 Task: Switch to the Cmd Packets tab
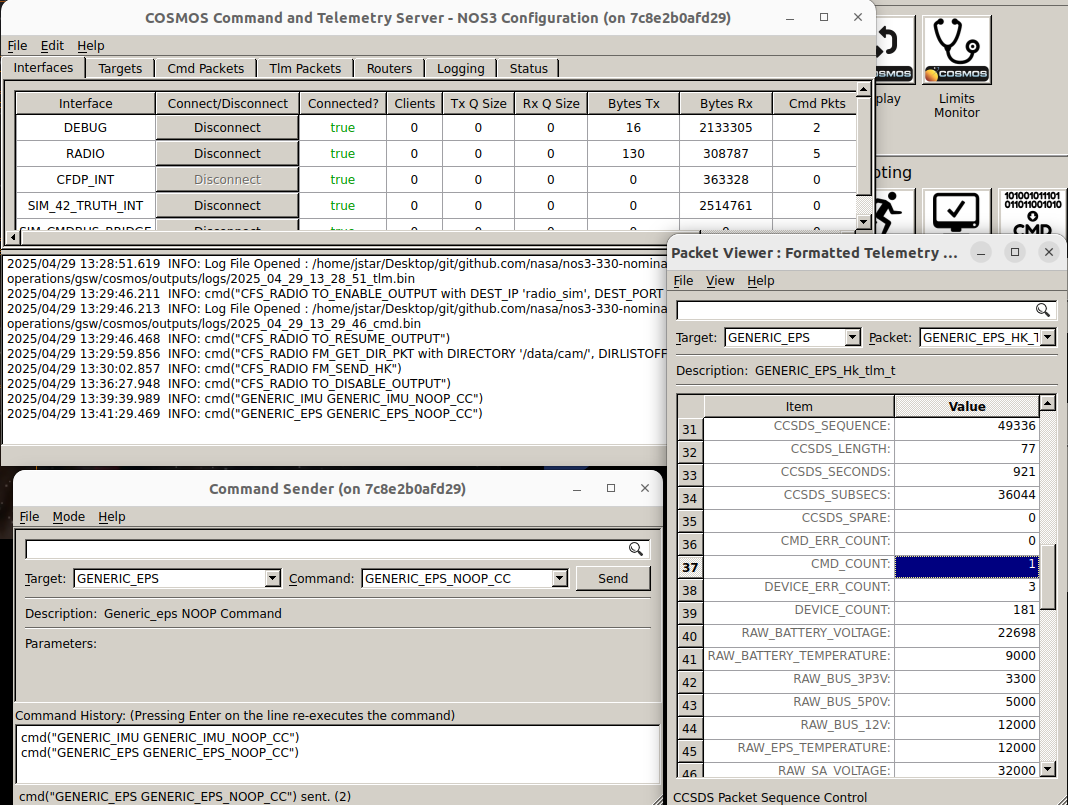click(x=206, y=68)
